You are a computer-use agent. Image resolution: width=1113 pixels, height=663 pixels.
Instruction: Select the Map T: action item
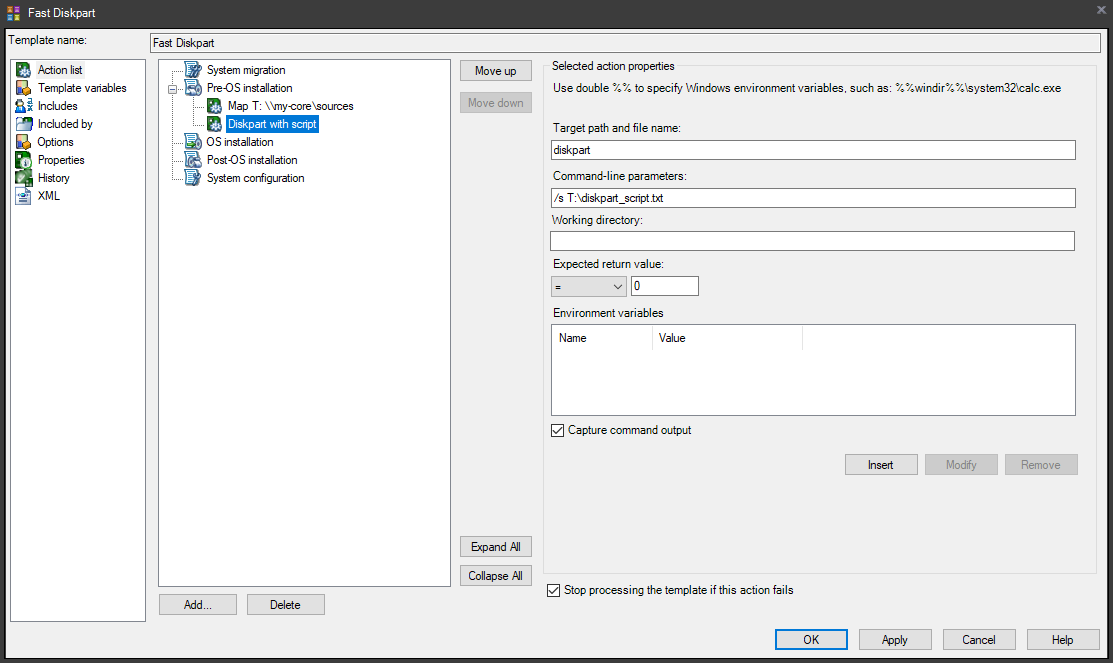[x=290, y=106]
